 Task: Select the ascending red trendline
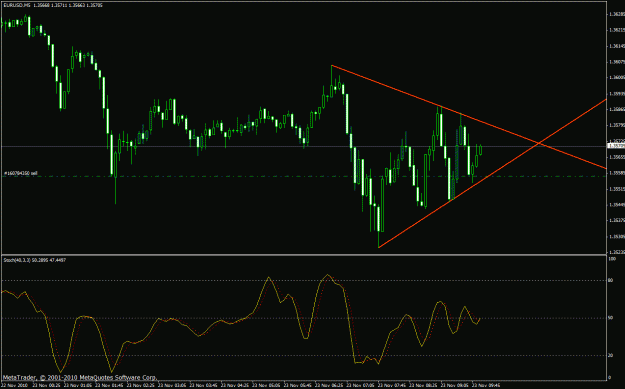click(x=492, y=173)
